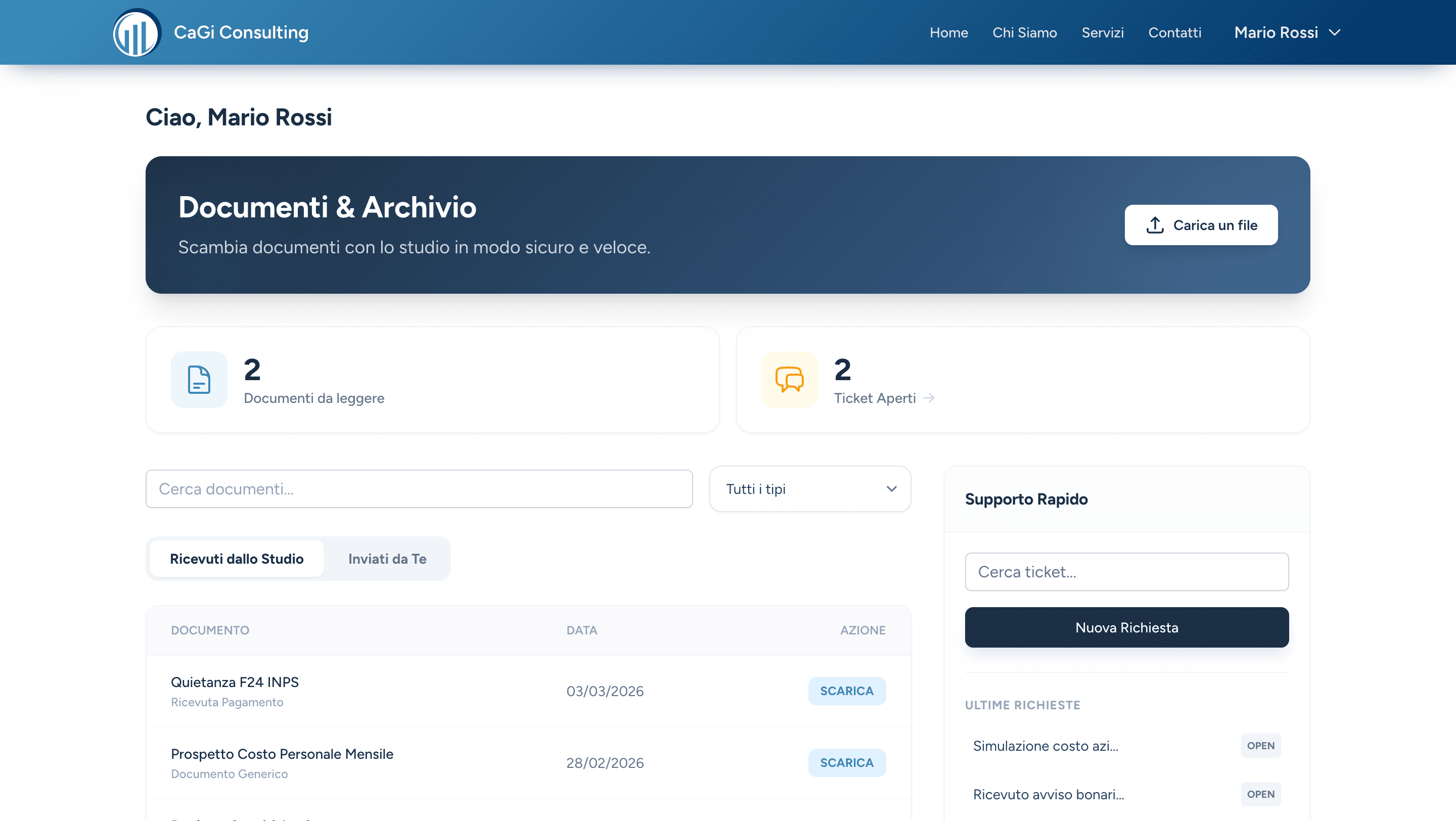Expand the Mario Rossi user menu chevron
The image size is (1456, 821).
1335,33
